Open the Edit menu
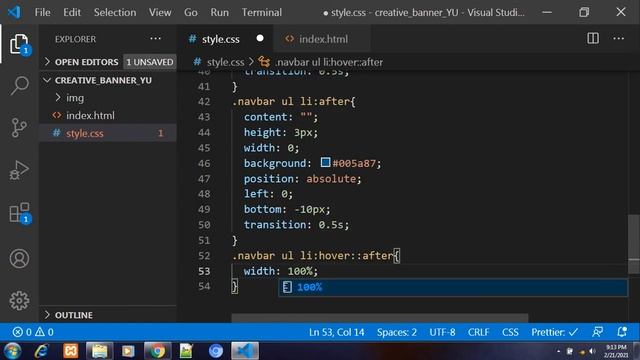 pyautogui.click(x=72, y=12)
